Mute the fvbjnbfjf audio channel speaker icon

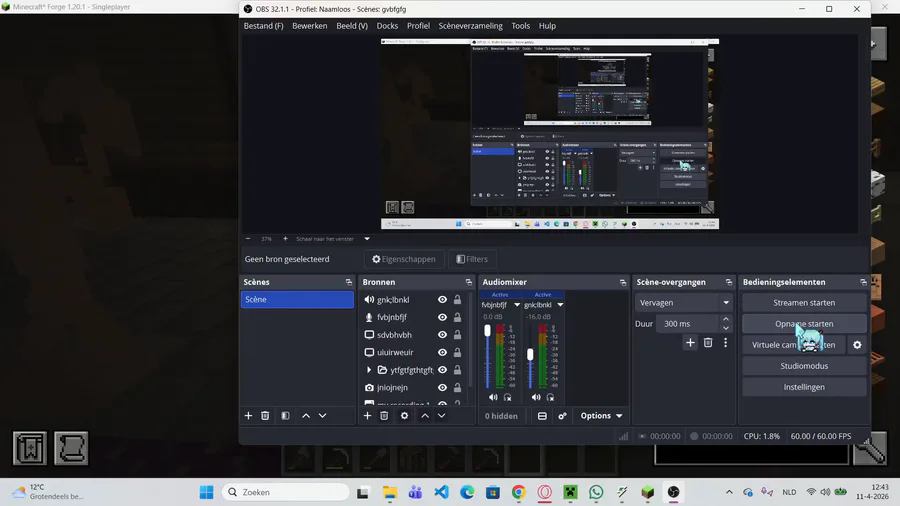pyautogui.click(x=493, y=397)
